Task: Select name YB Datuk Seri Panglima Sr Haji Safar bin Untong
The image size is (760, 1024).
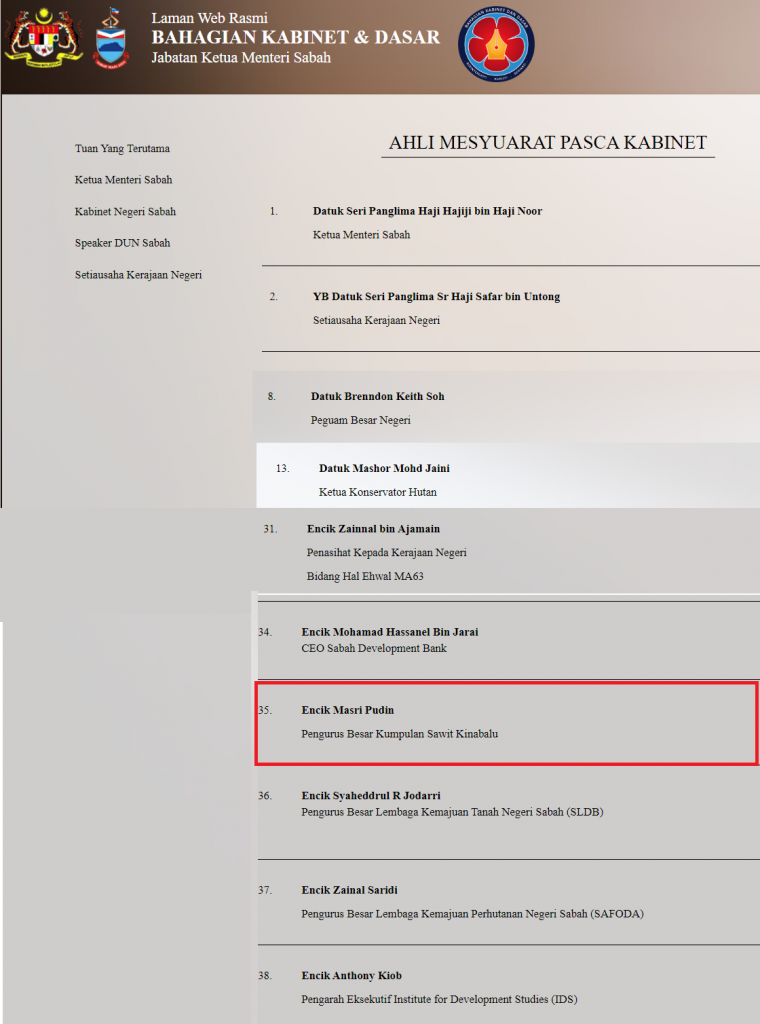Action: coord(436,296)
